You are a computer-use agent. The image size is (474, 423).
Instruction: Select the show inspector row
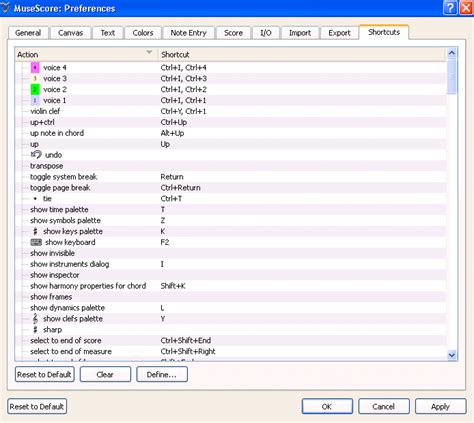pos(230,275)
